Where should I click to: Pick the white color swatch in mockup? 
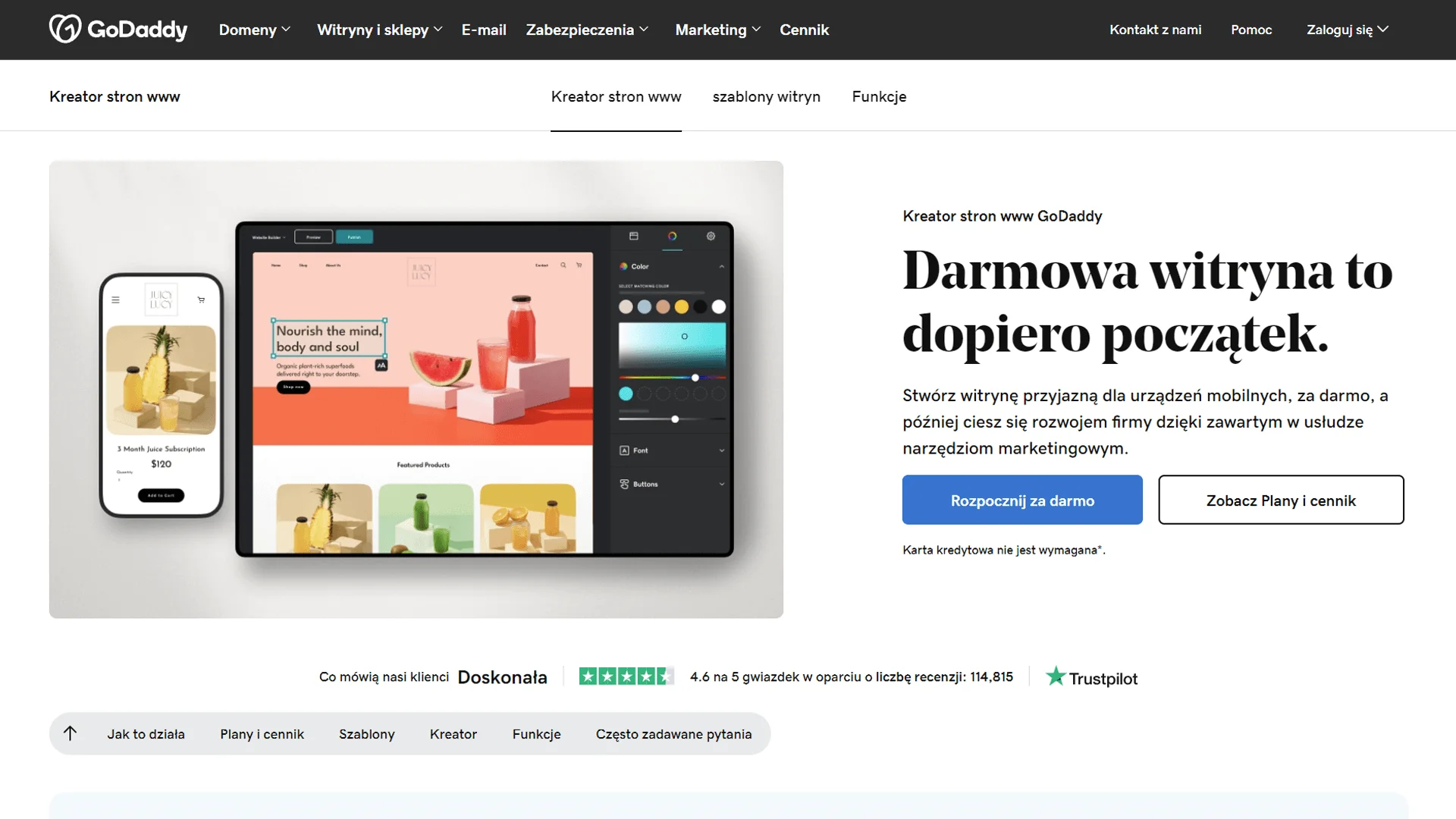tap(719, 306)
